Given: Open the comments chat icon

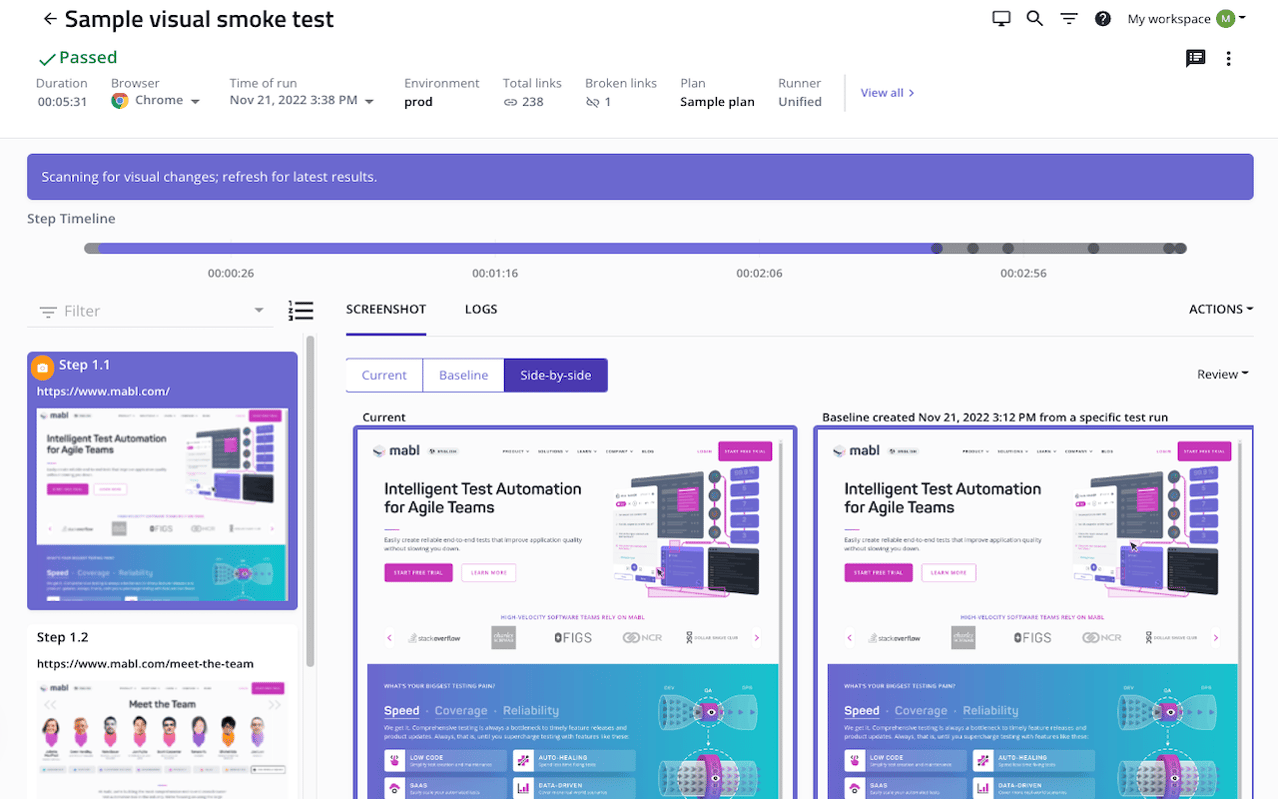Looking at the screenshot, I should tap(1195, 58).
